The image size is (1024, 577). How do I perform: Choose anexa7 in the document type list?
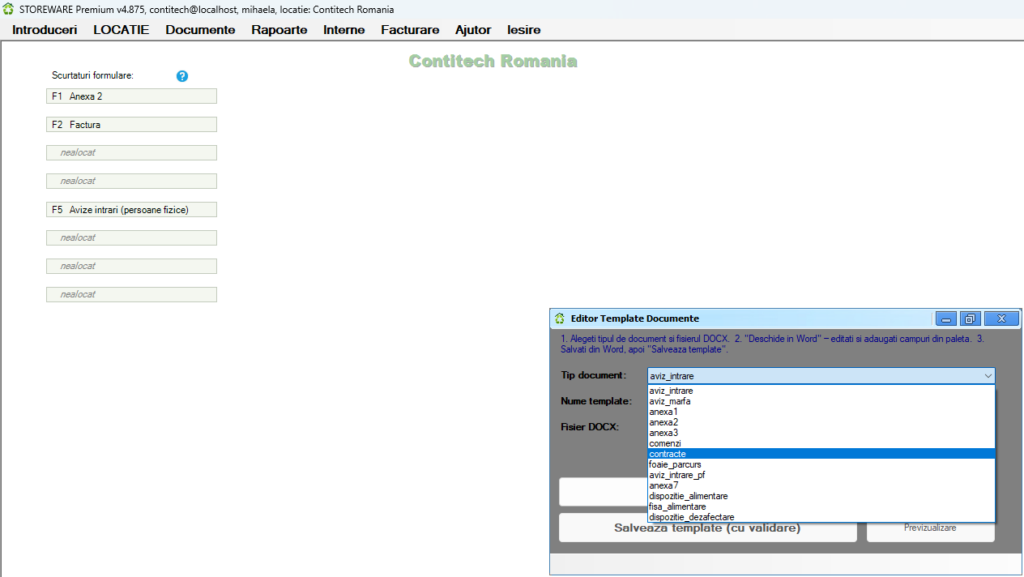click(821, 486)
